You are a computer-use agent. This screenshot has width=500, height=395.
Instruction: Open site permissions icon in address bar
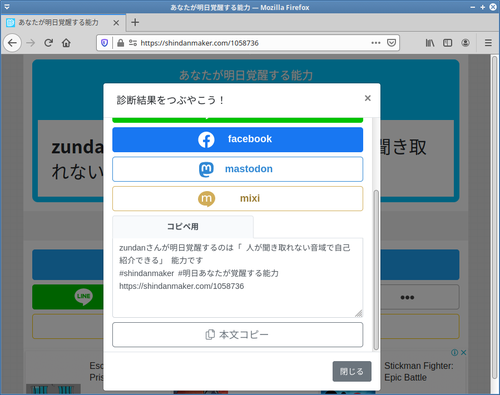(133, 43)
